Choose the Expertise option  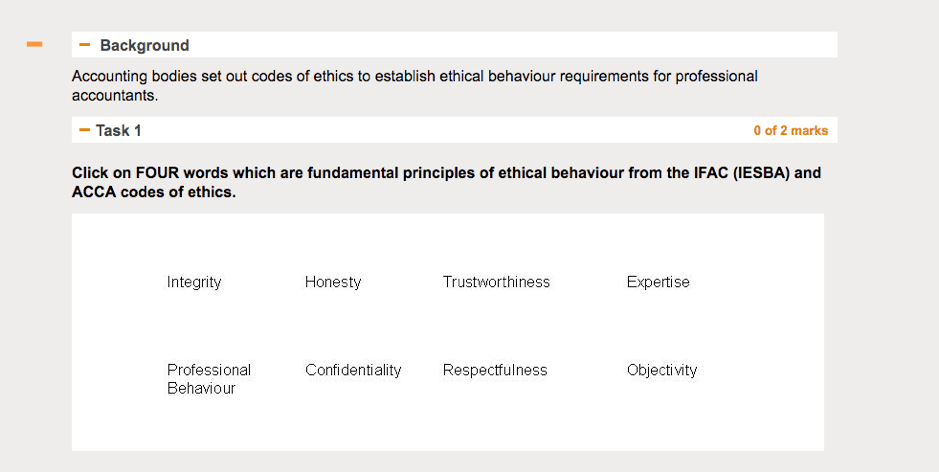point(658,282)
